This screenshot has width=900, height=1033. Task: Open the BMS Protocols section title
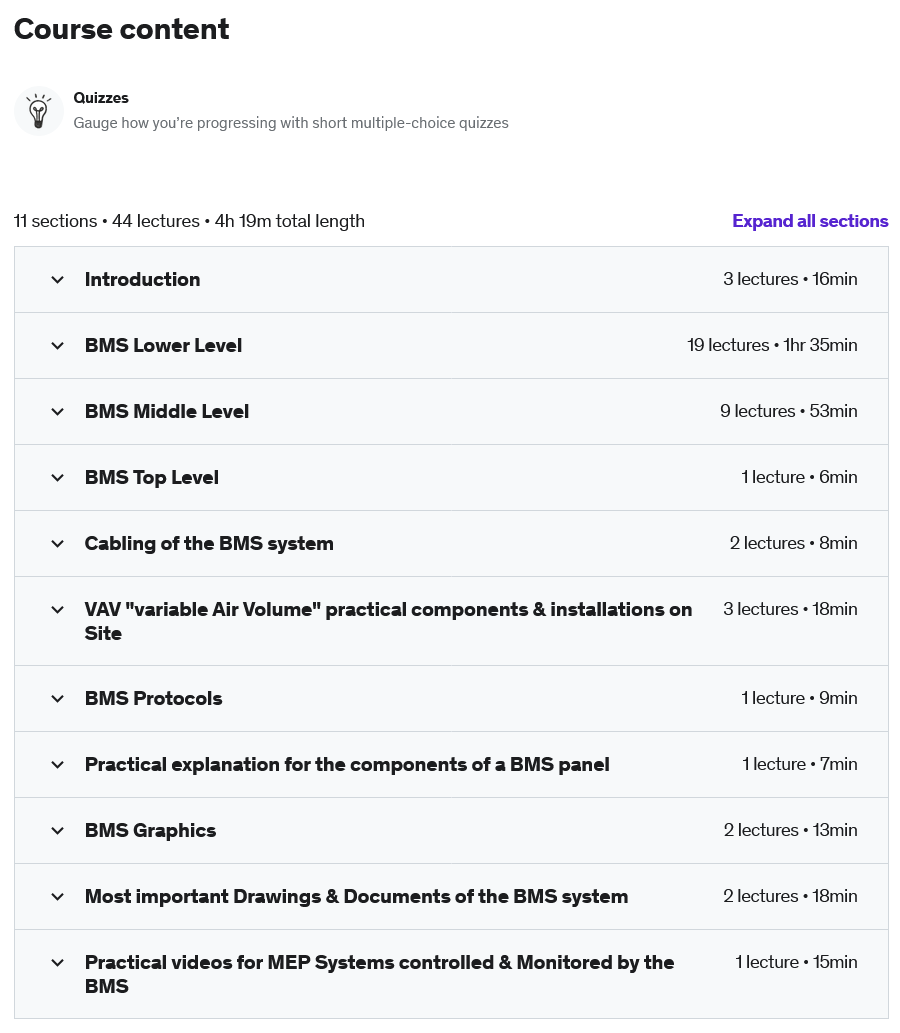154,698
